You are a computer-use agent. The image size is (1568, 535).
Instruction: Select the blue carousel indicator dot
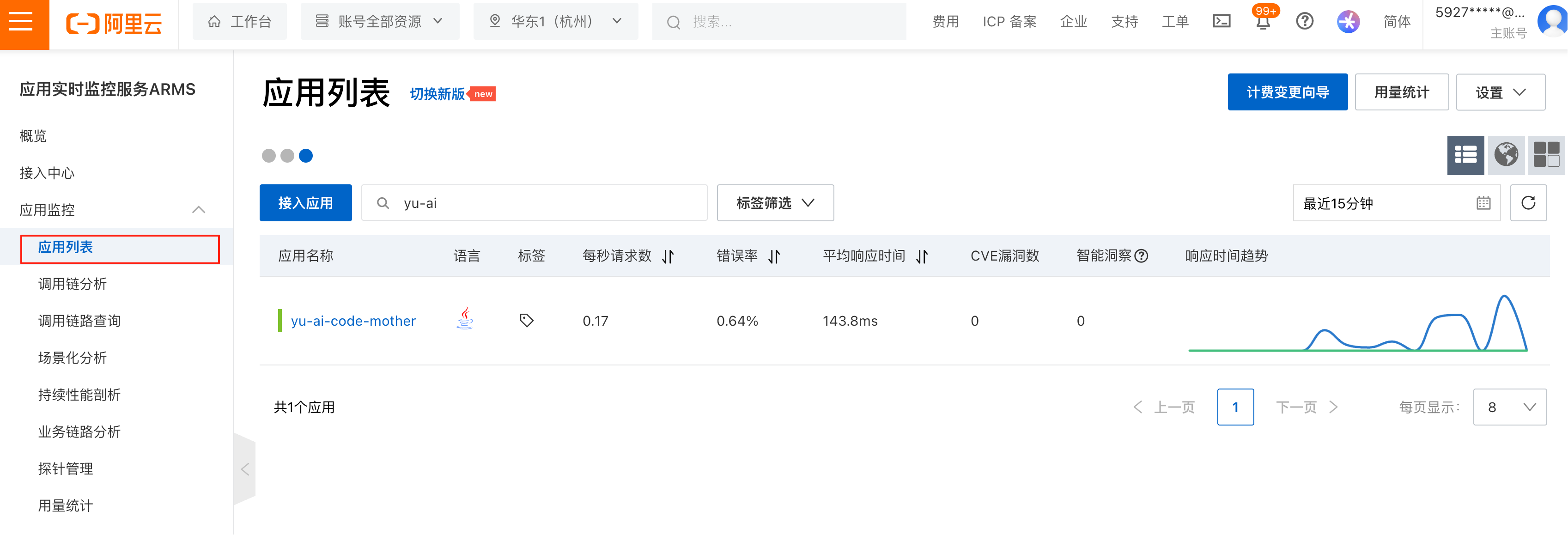pos(306,156)
